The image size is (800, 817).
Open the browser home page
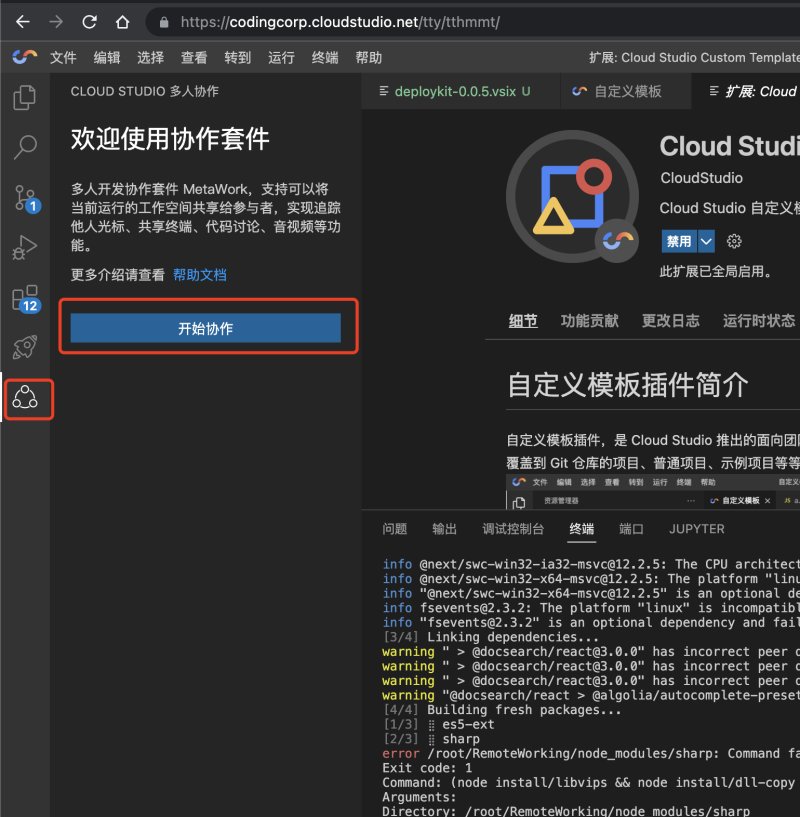122,22
